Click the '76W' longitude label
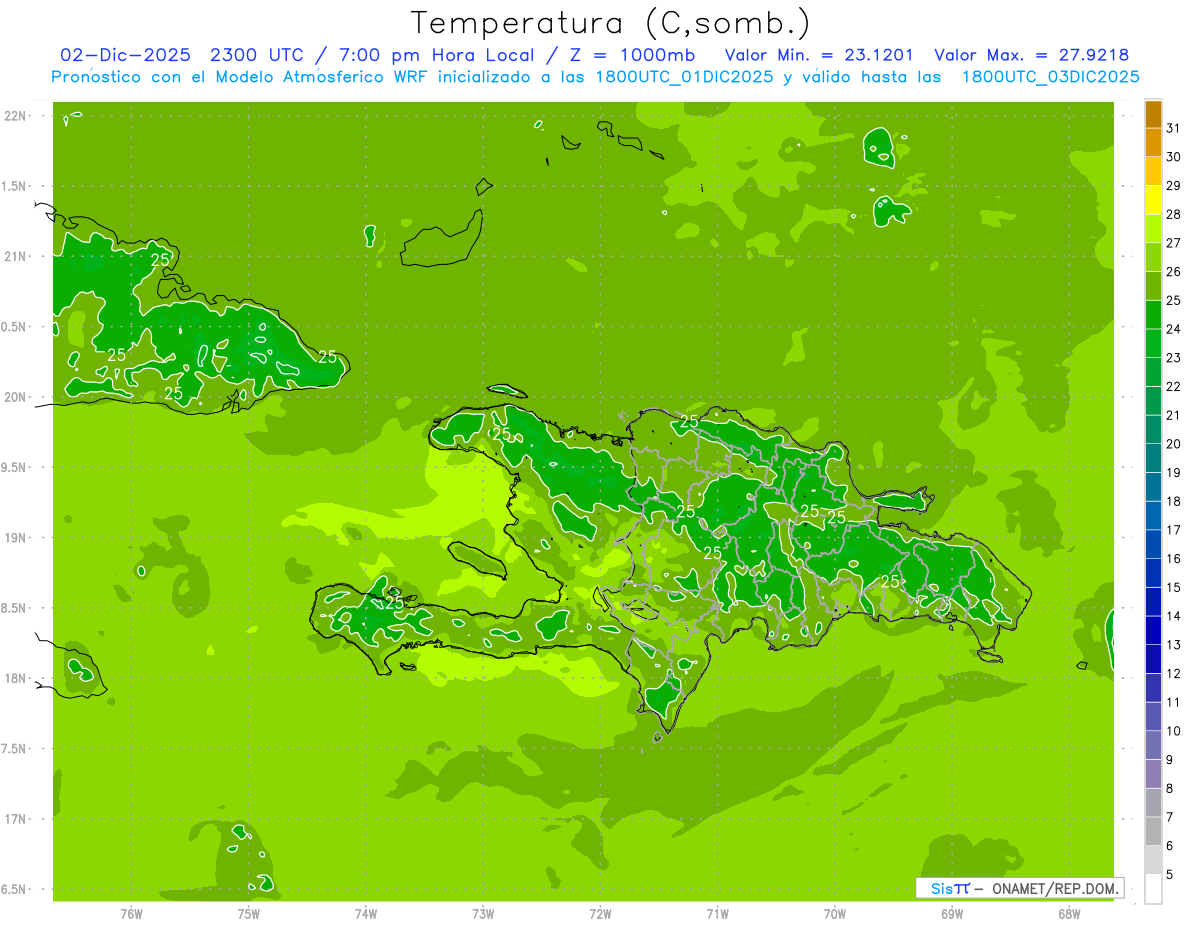 [x=131, y=914]
